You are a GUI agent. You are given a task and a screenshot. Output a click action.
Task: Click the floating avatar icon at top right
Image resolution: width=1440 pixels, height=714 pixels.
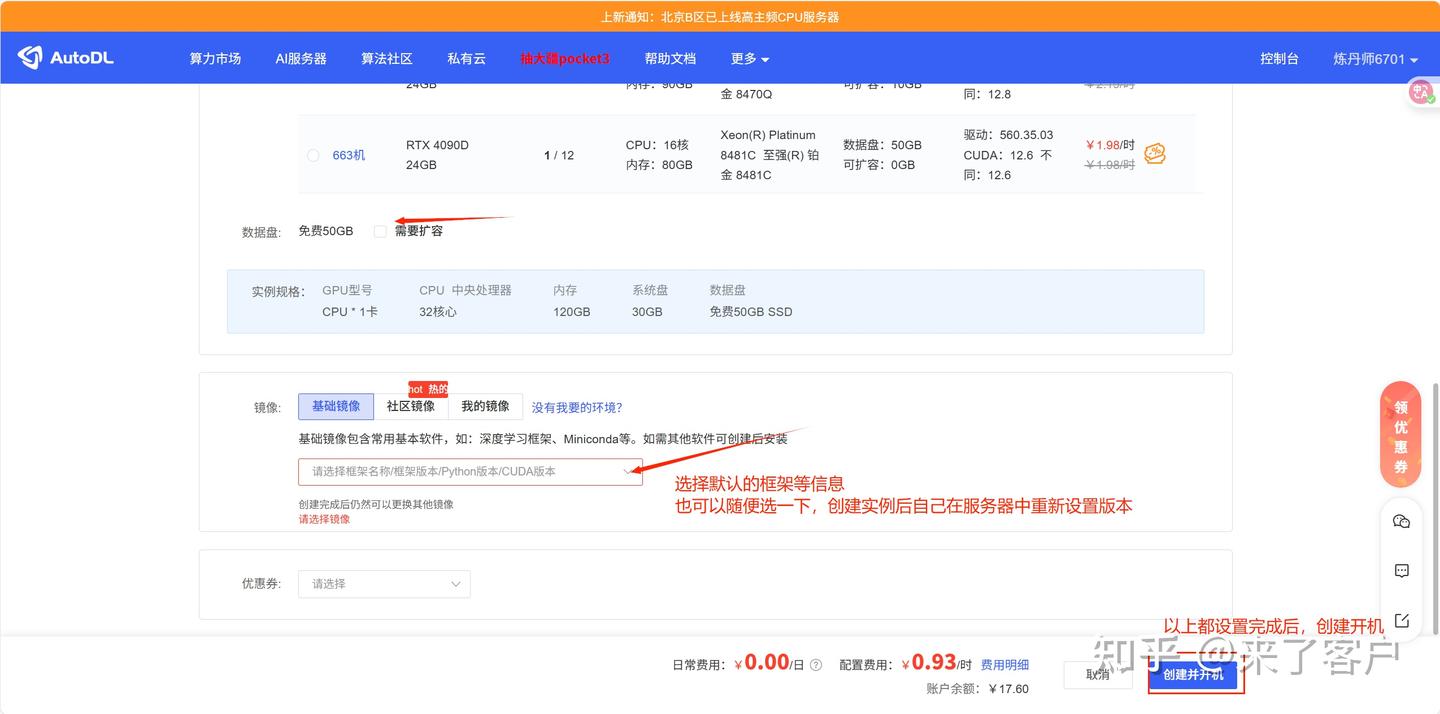(1421, 91)
